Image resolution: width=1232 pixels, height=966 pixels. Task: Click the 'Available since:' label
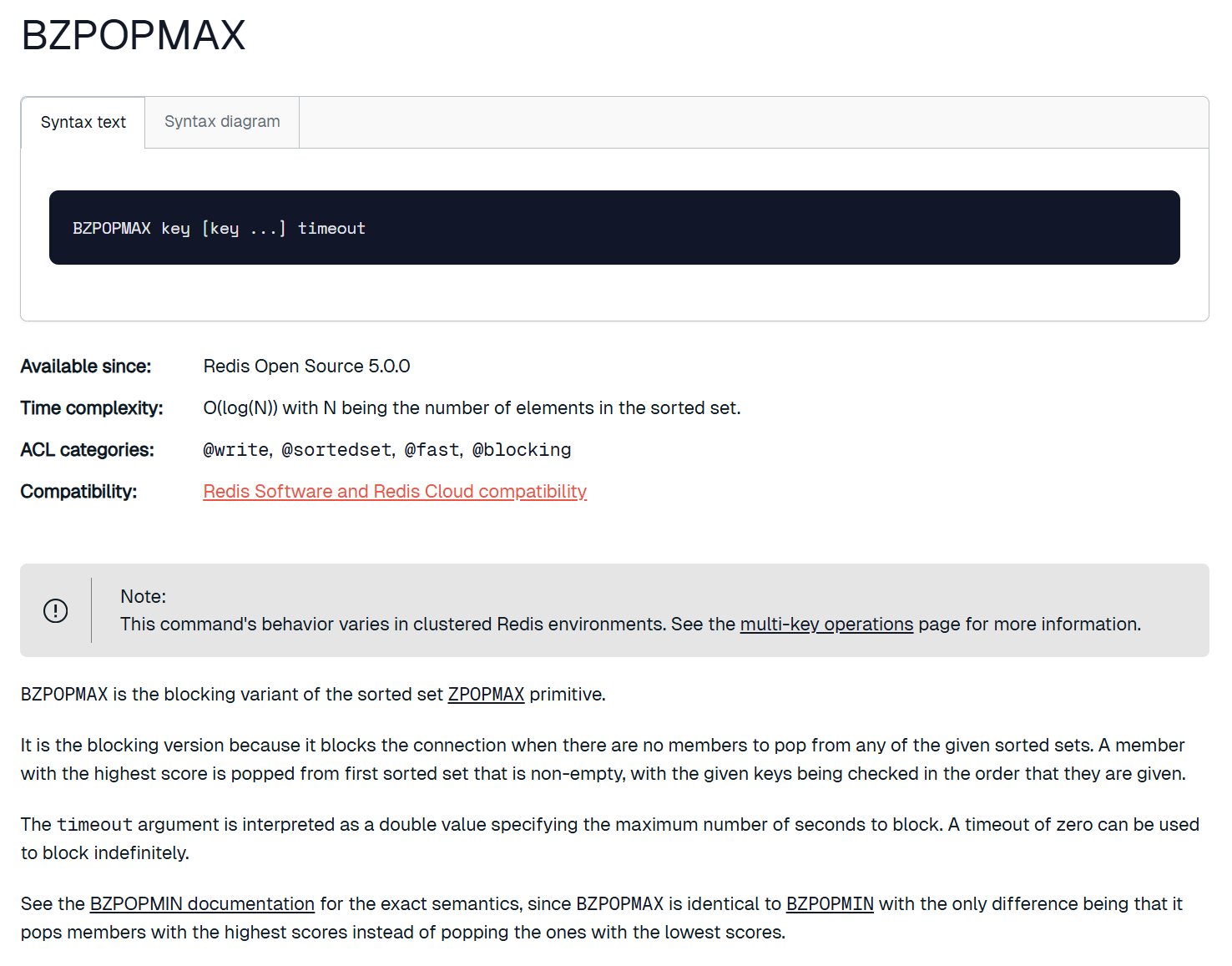click(x=86, y=367)
